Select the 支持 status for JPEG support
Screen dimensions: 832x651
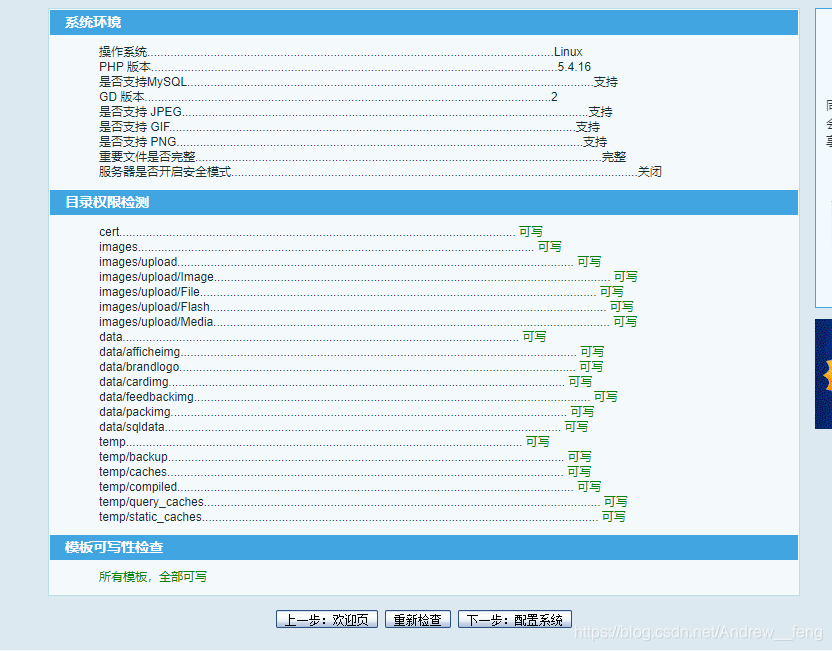tap(599, 111)
